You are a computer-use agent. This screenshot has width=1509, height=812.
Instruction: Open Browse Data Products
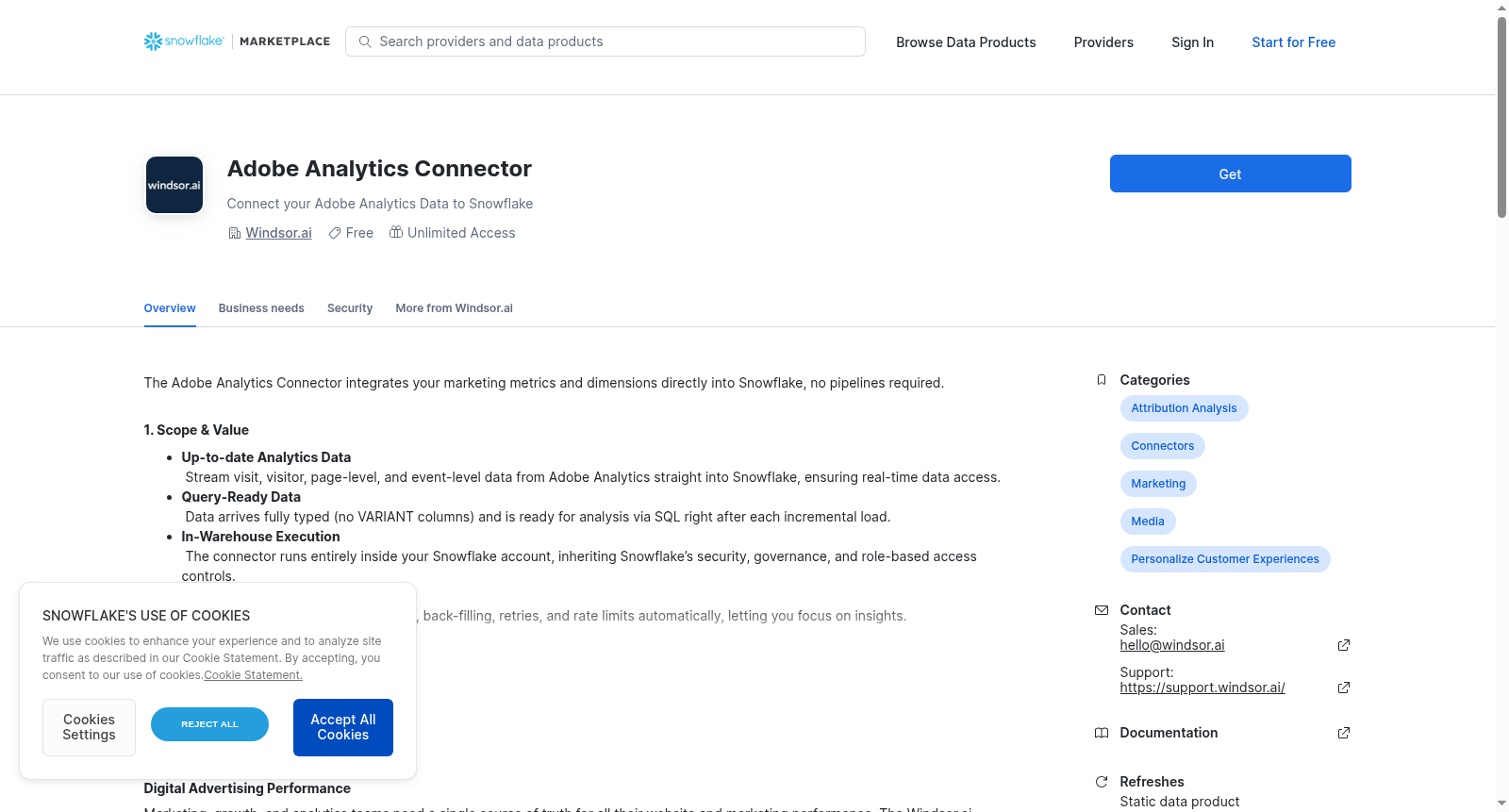click(966, 42)
